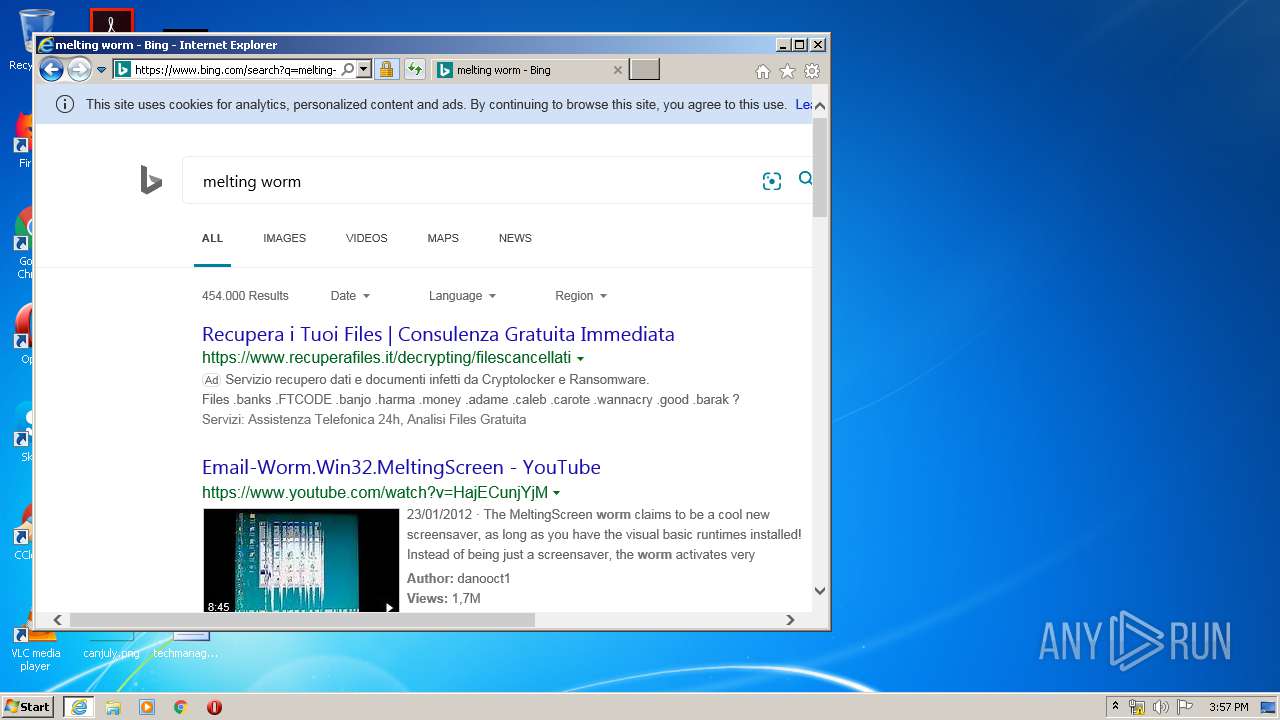The height and width of the screenshot is (720, 1280).
Task: Click the volume speaker tray icon
Action: click(1161, 707)
